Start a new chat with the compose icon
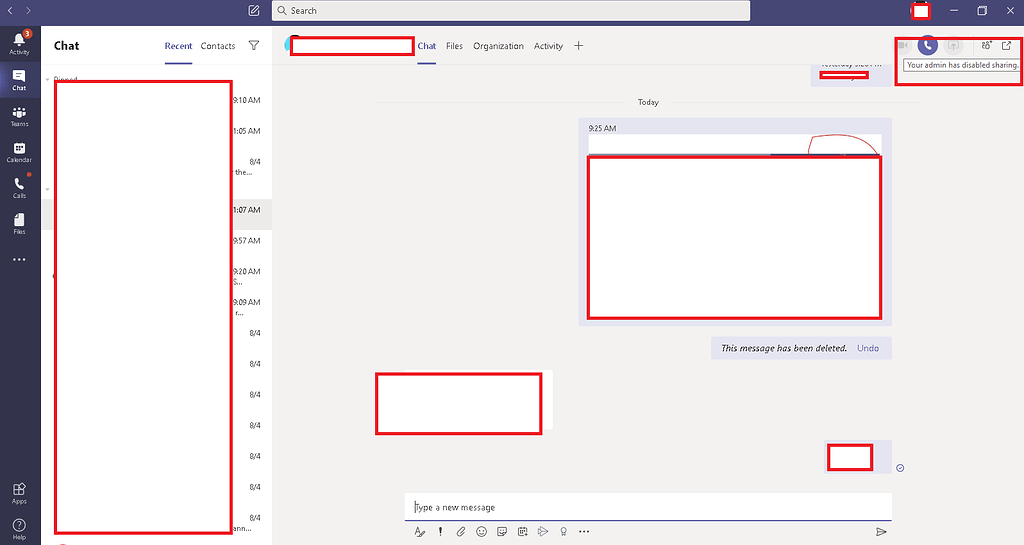 (x=254, y=10)
